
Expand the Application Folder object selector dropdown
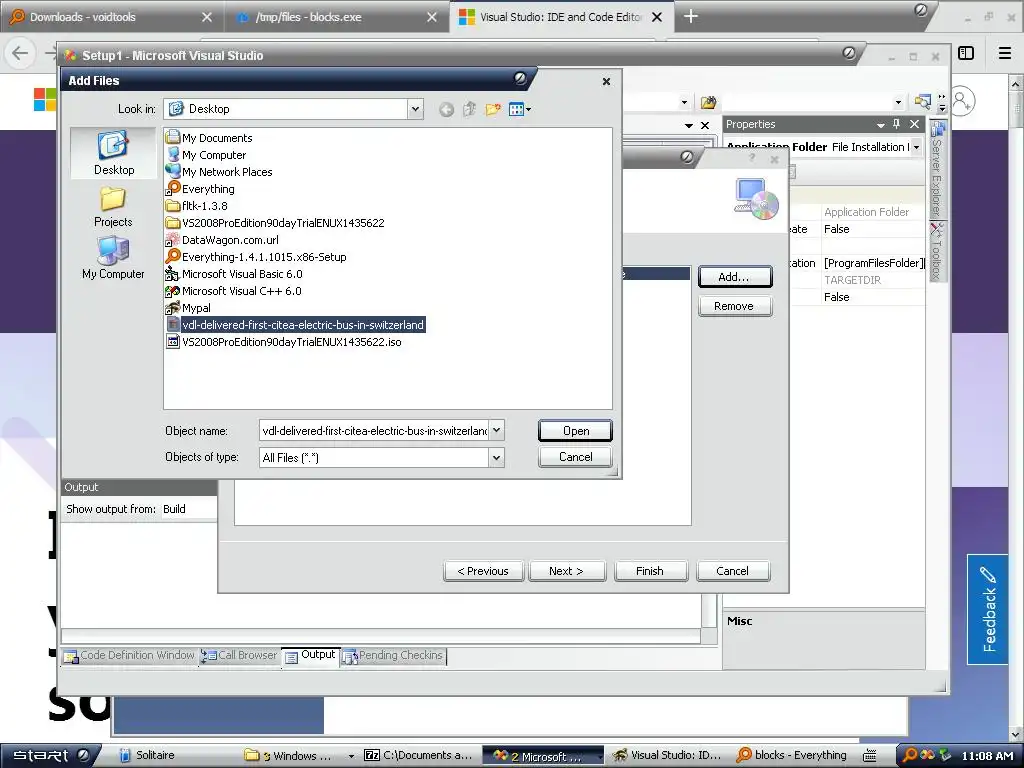(916, 147)
